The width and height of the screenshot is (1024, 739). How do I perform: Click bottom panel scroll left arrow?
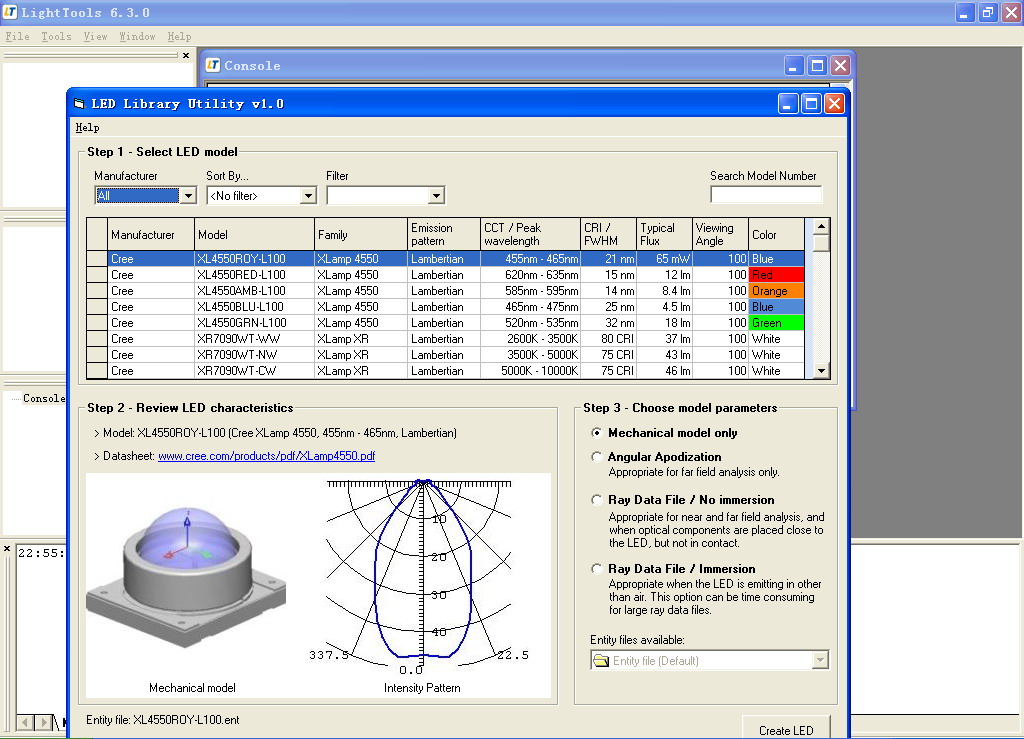tap(25, 722)
